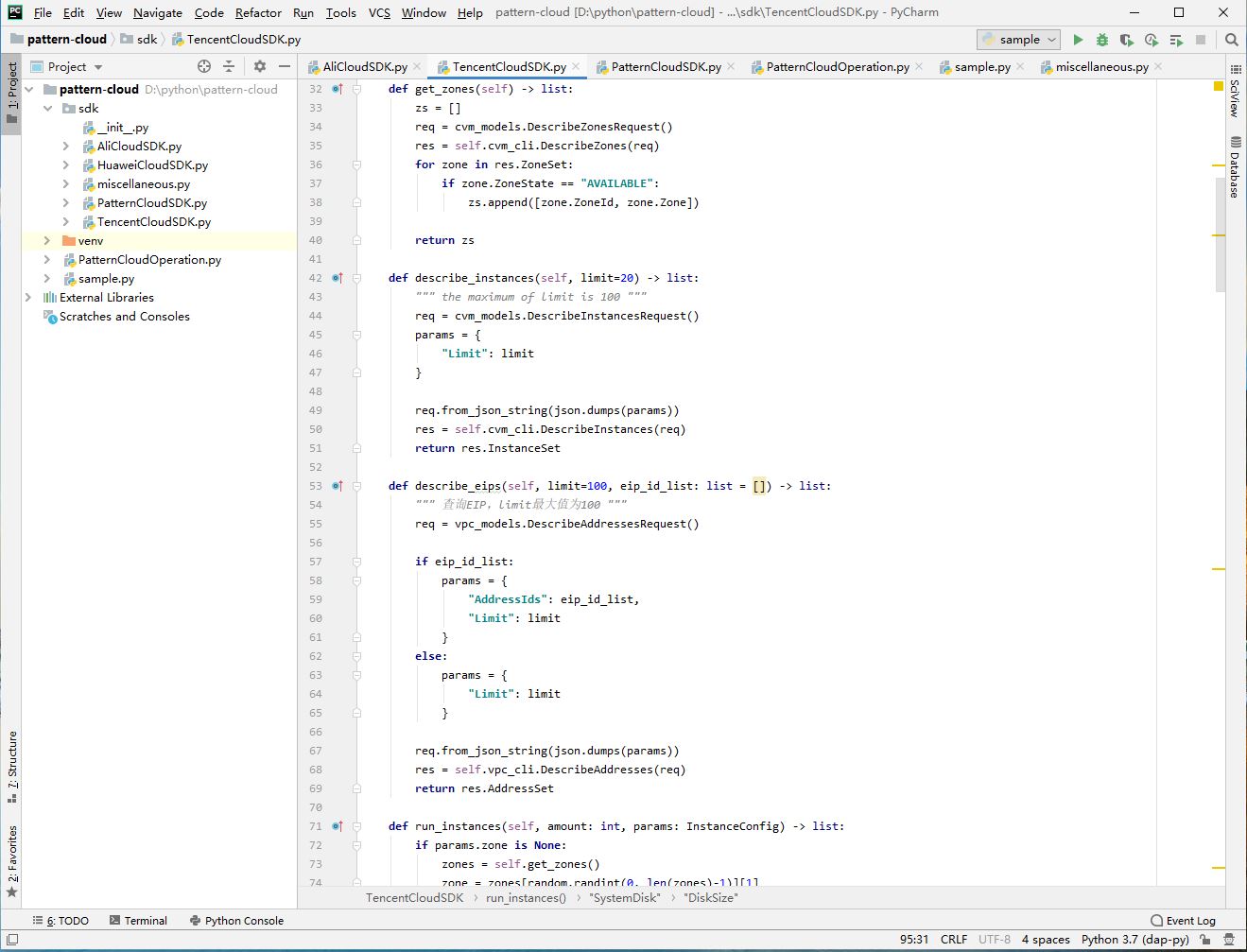
Task: Click run_instances() in code breadcrumb
Action: point(526,898)
